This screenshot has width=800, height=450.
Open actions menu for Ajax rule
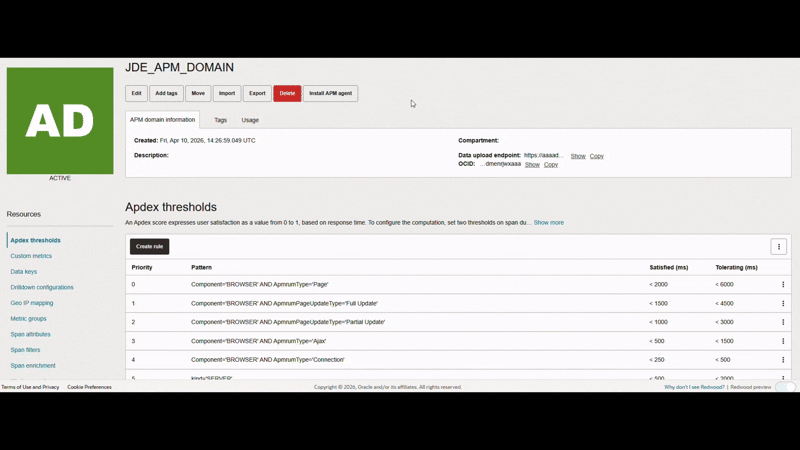coord(783,341)
